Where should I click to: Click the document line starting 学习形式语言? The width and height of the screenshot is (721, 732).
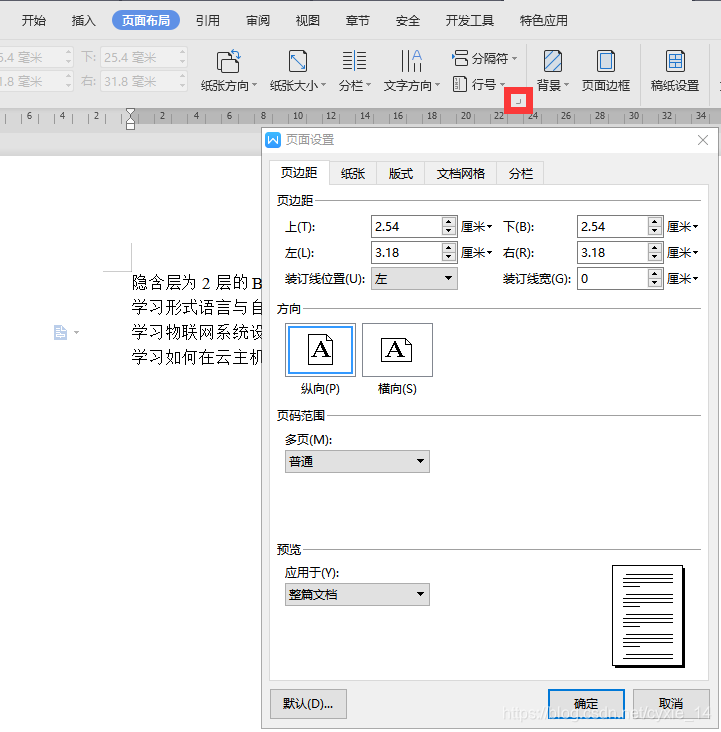[x=197, y=307]
